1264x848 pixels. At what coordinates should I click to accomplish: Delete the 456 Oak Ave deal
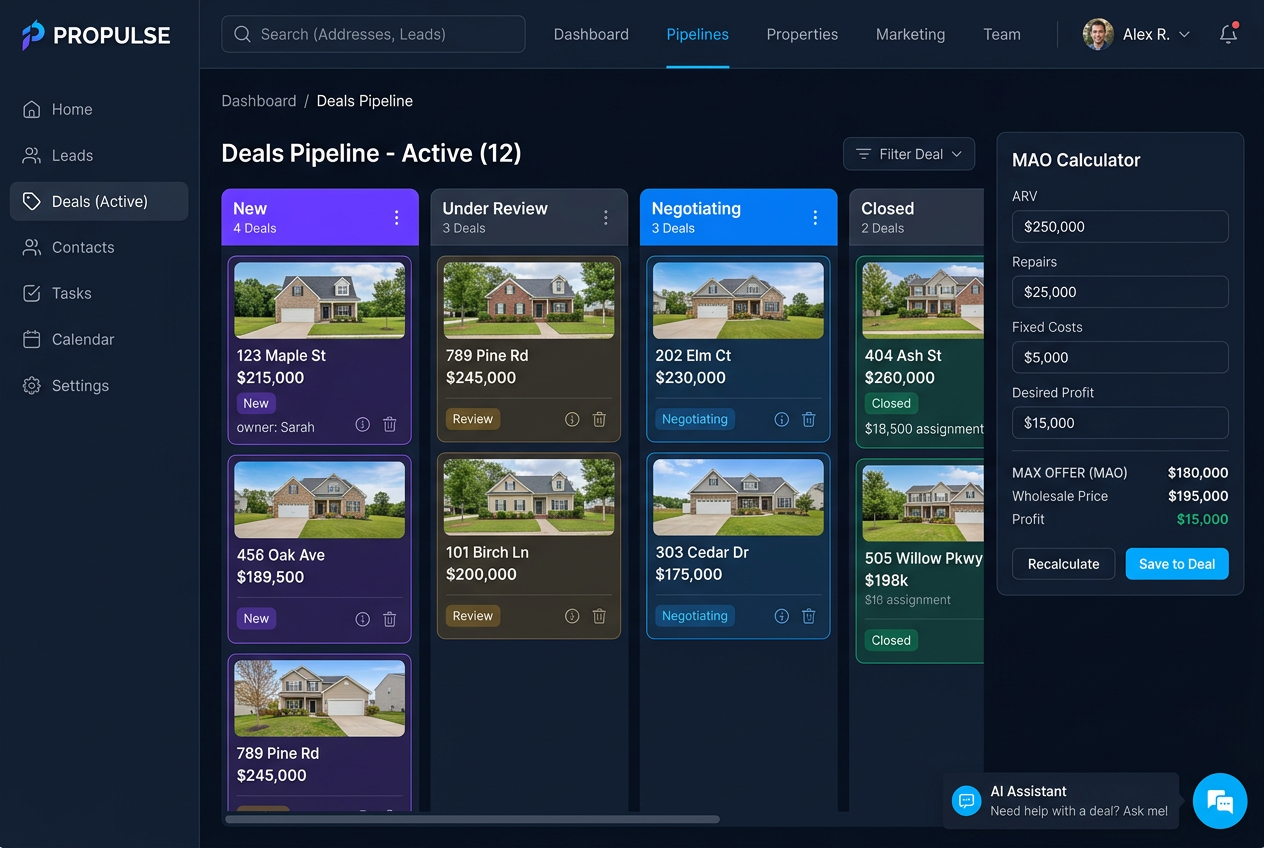click(x=390, y=619)
